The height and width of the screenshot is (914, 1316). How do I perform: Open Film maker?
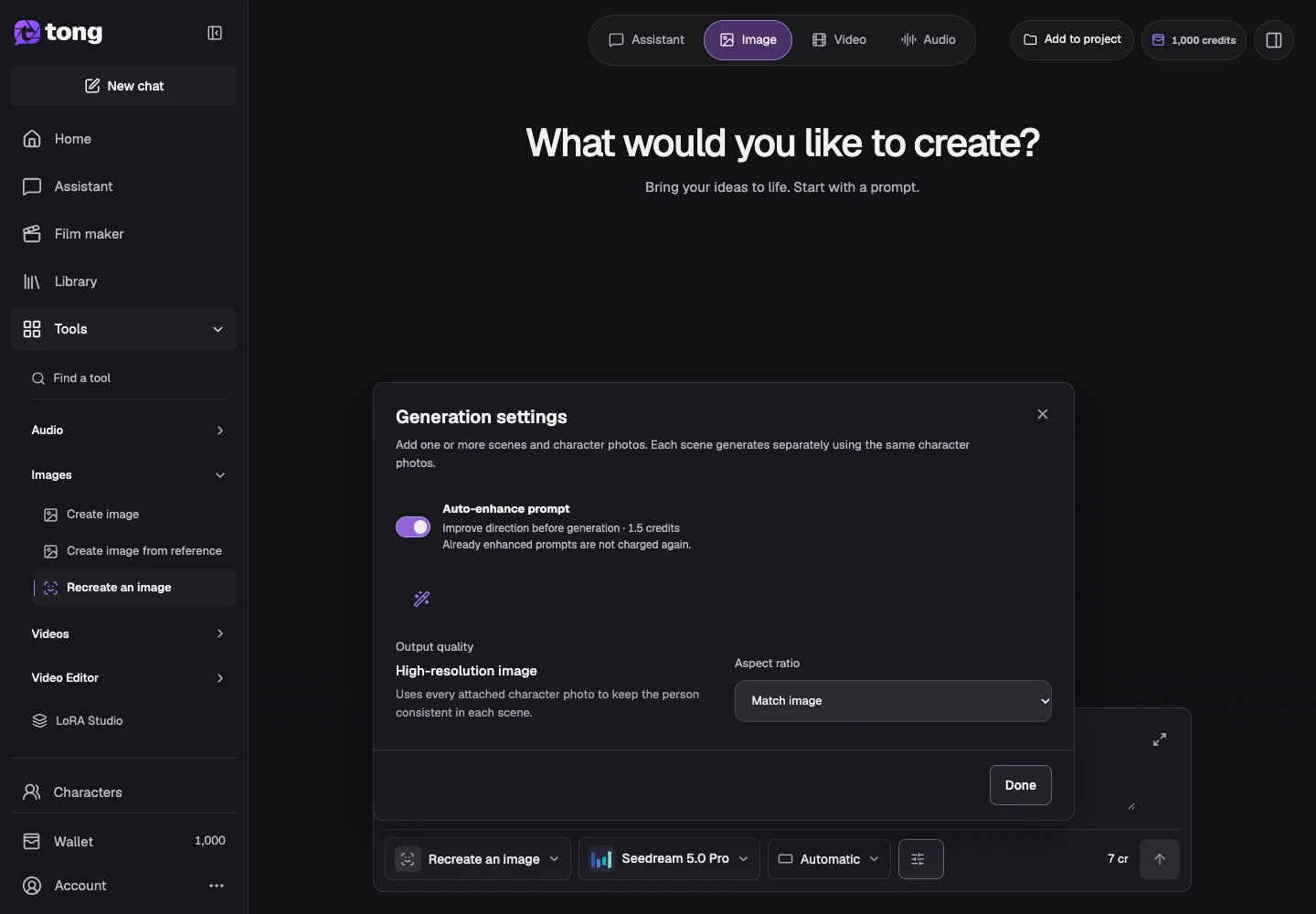123,234
